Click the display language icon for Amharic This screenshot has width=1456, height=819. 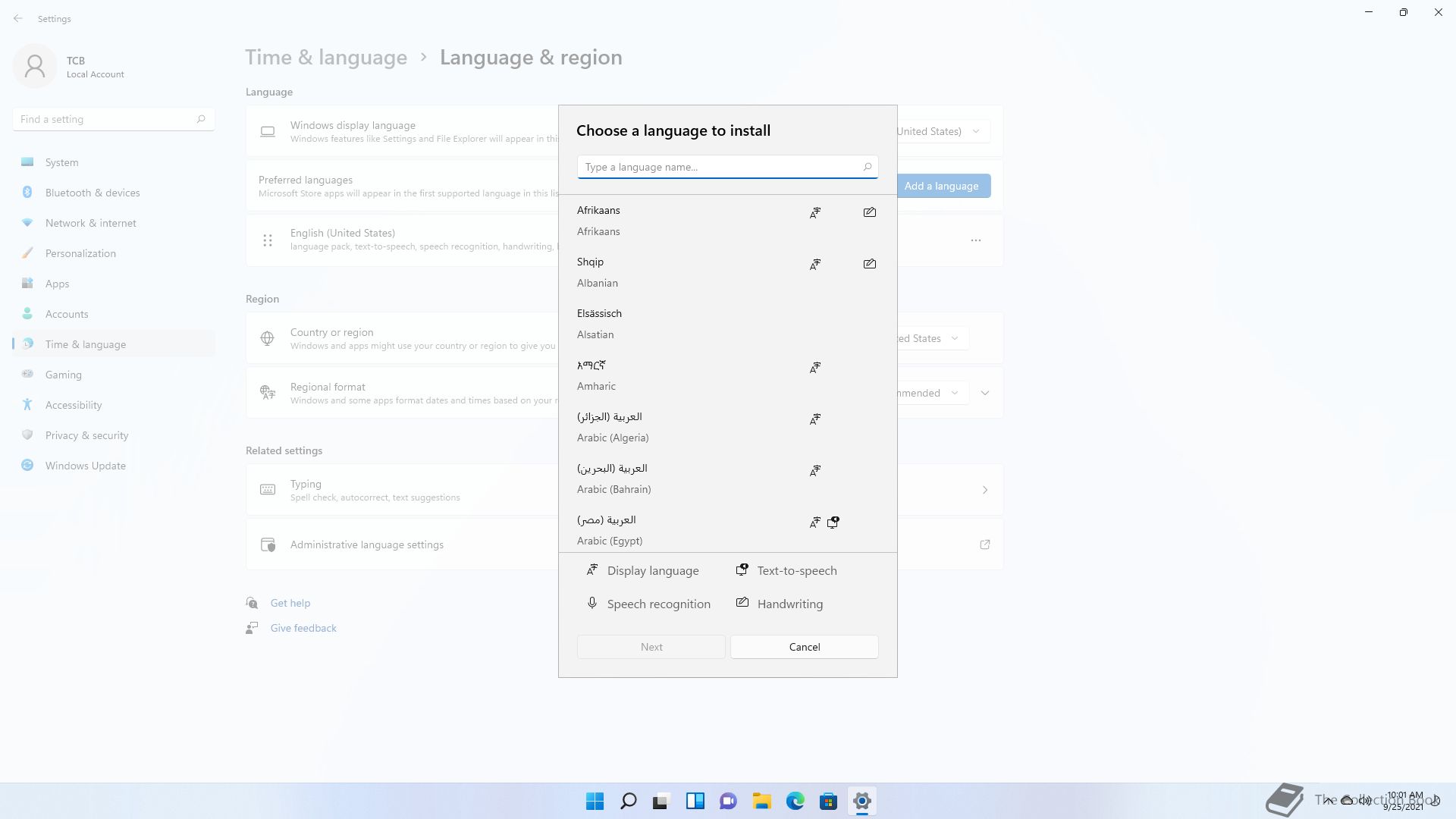click(815, 368)
